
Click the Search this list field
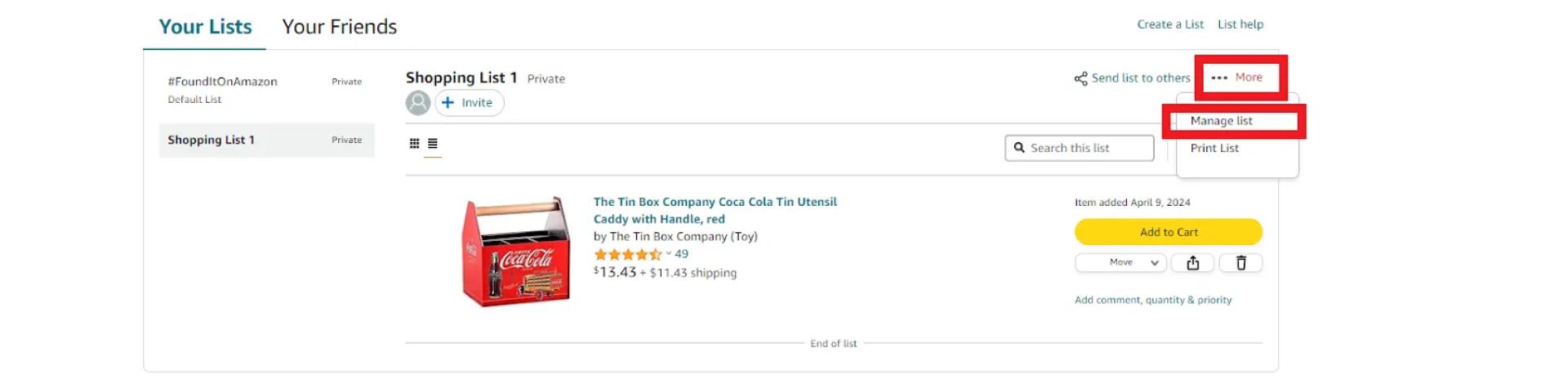pos(1080,148)
